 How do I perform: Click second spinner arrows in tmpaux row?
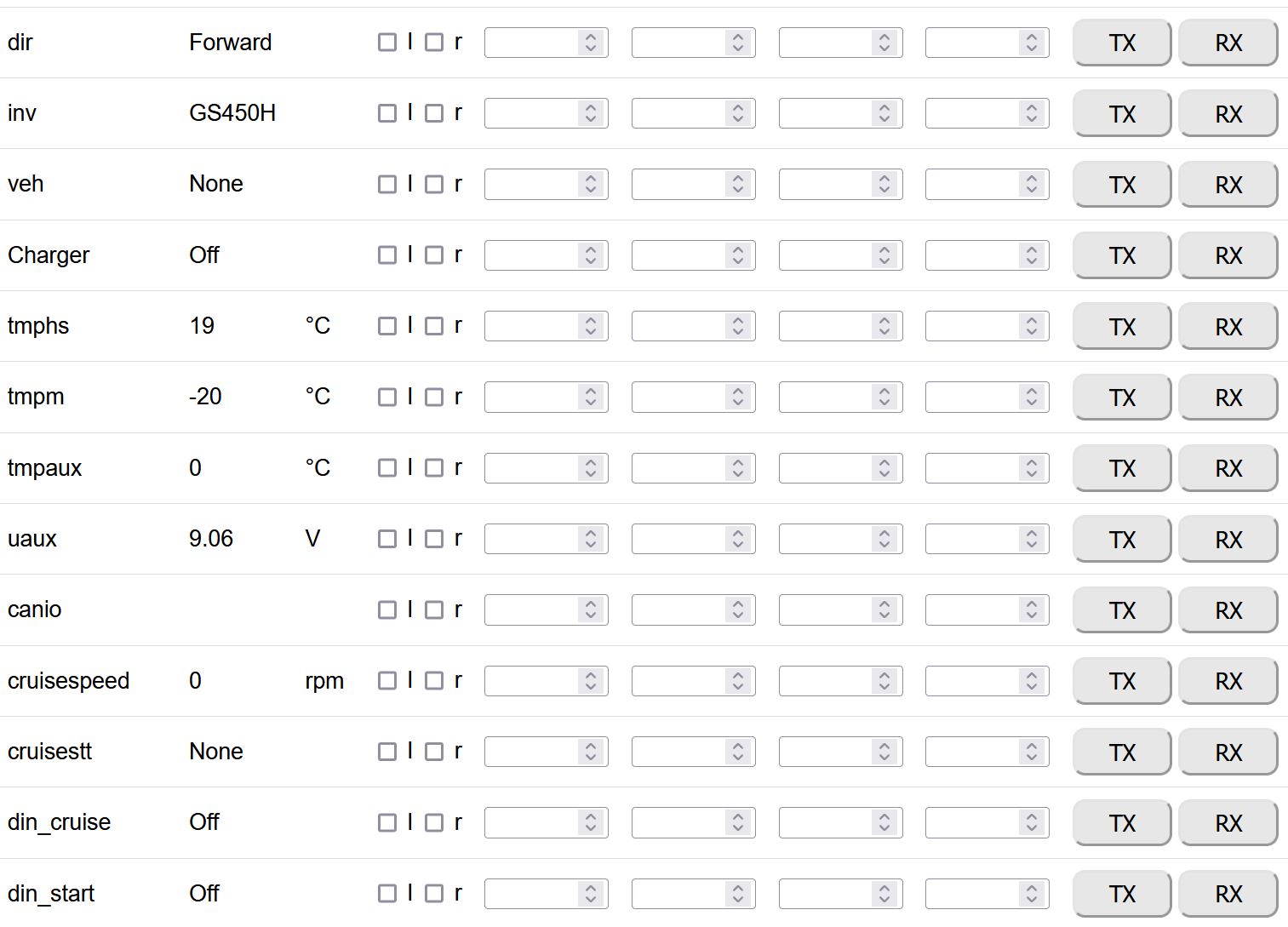coord(738,467)
